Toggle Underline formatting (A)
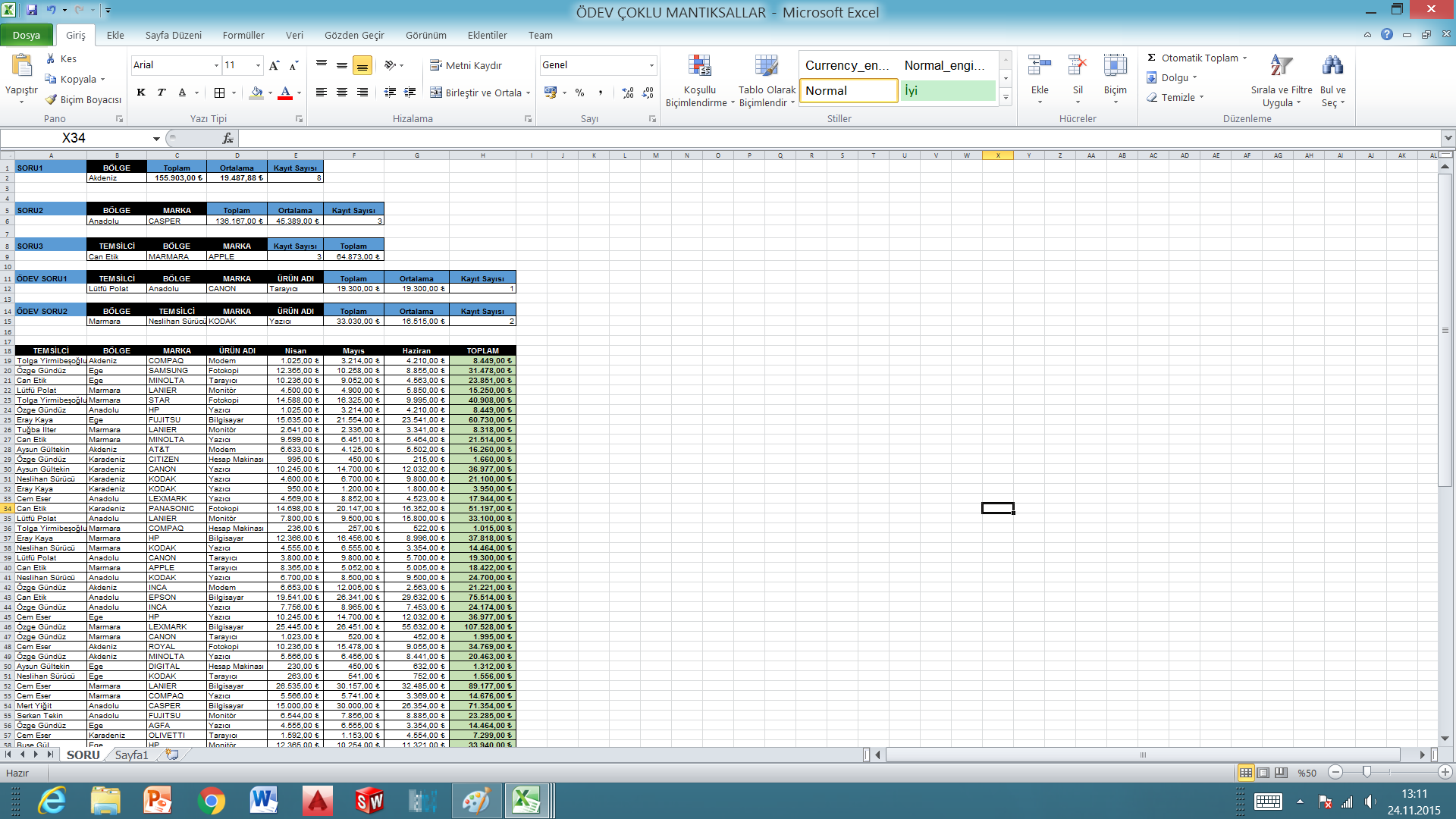This screenshot has width=1456, height=819. point(182,93)
